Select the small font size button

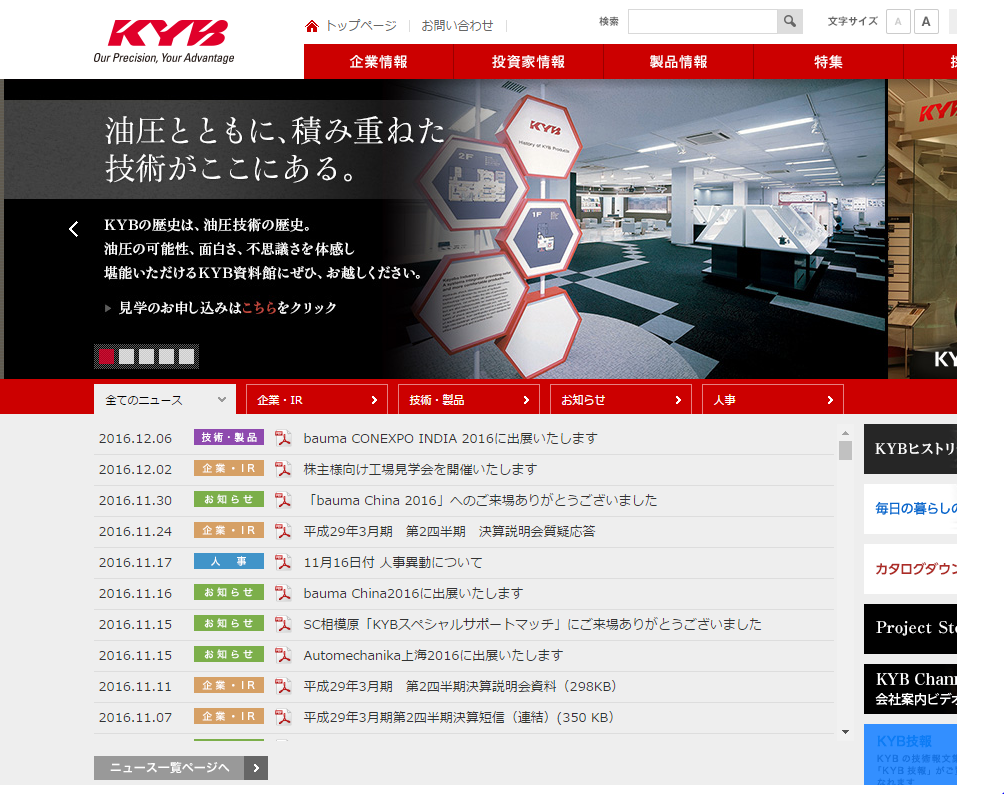pyautogui.click(x=898, y=22)
